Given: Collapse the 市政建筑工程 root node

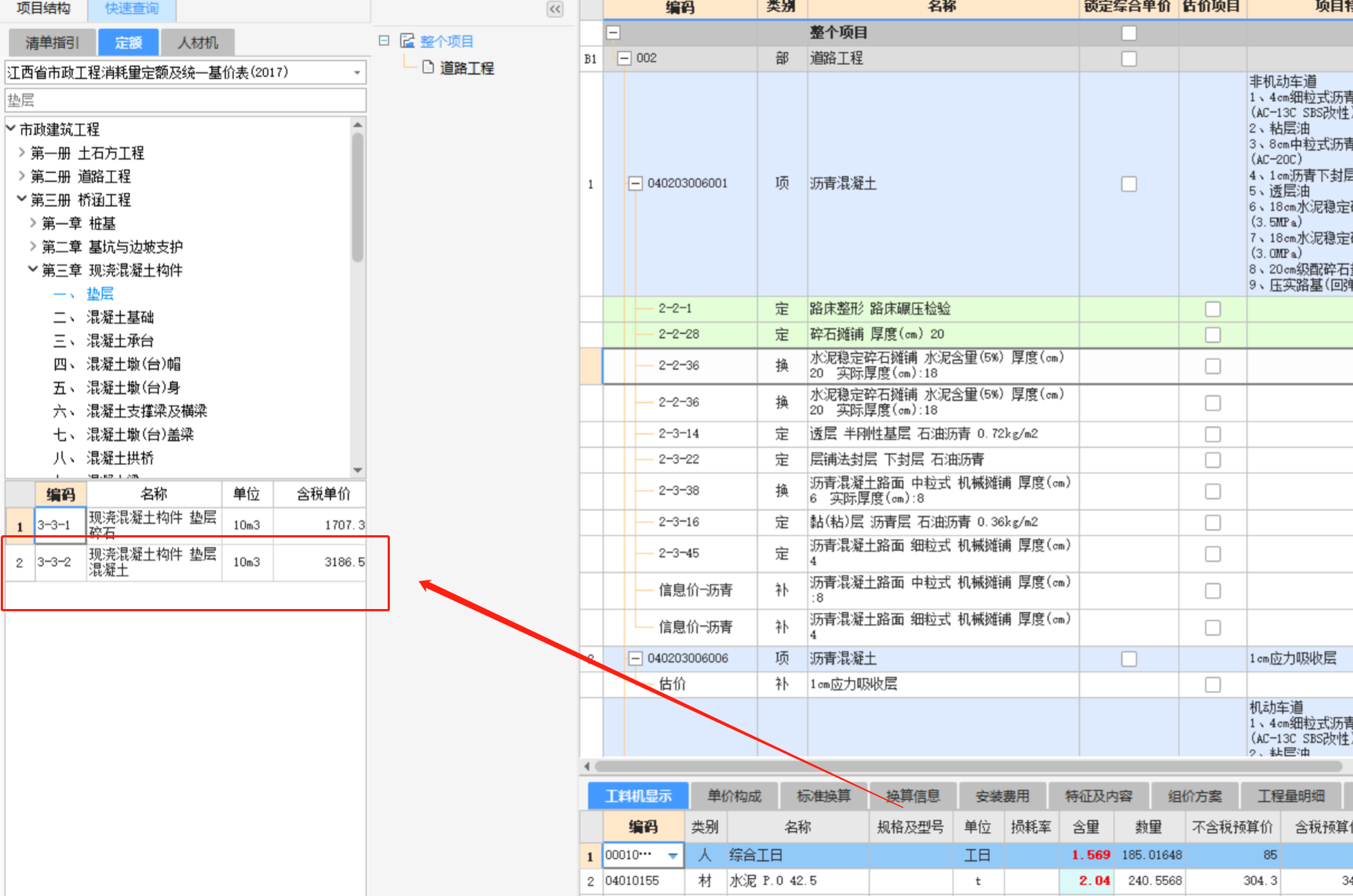Looking at the screenshot, I should [11, 129].
